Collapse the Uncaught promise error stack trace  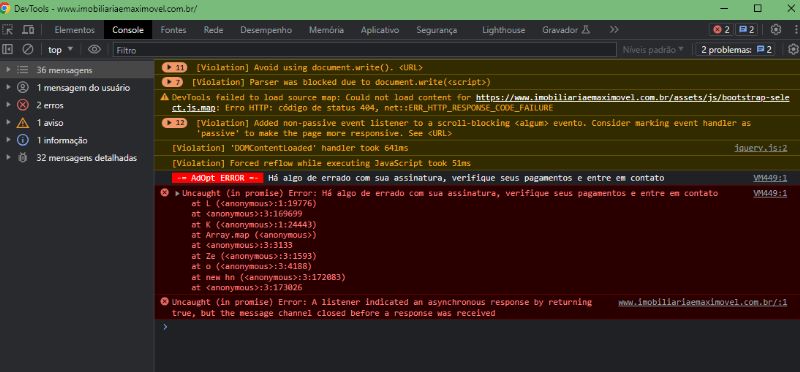coord(178,194)
